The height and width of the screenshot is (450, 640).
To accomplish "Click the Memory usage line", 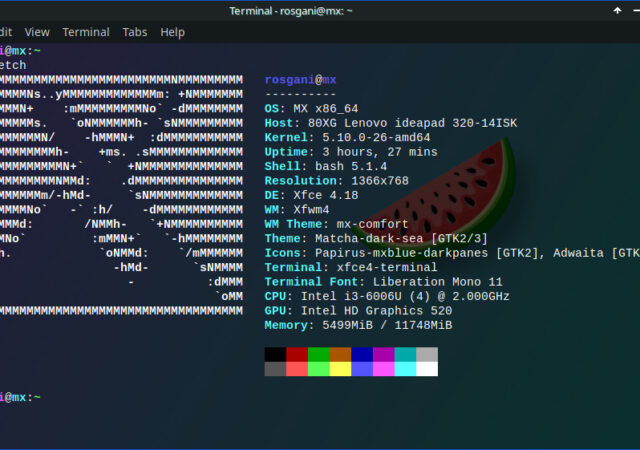I will coord(358,326).
